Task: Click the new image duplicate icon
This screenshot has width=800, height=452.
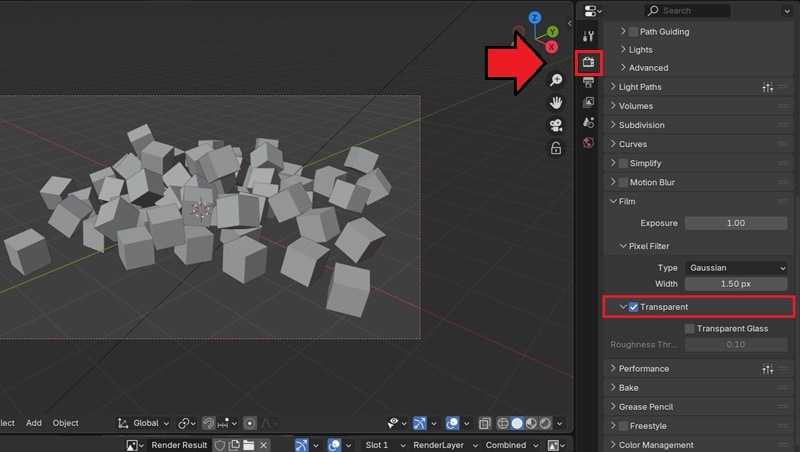Action: pos(234,445)
